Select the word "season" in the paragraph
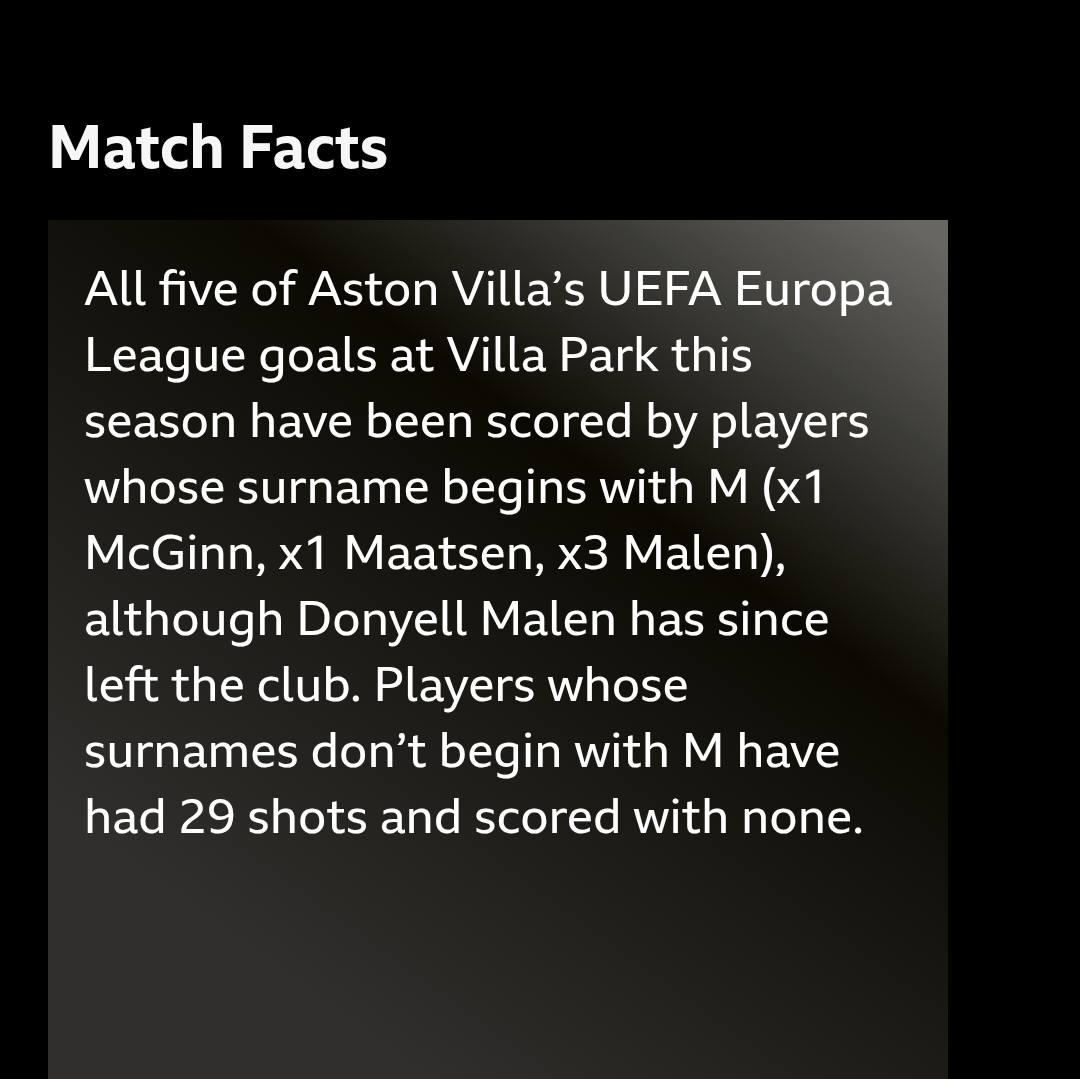Image resolution: width=1080 pixels, height=1079 pixels. coord(160,422)
